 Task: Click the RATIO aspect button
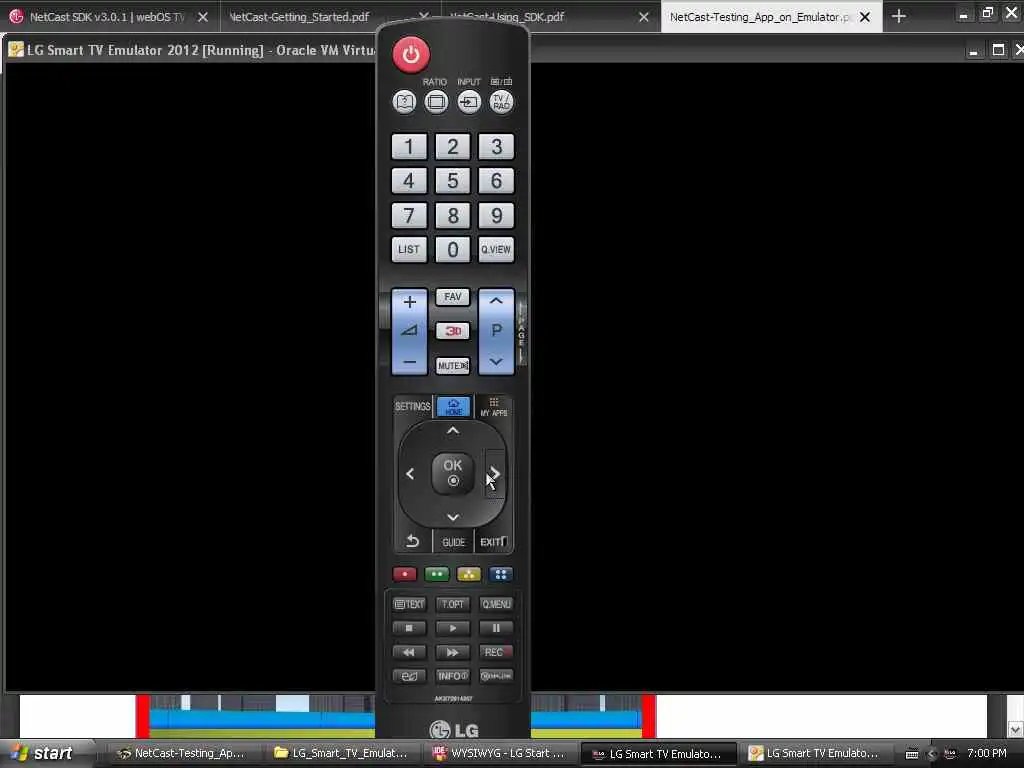436,102
